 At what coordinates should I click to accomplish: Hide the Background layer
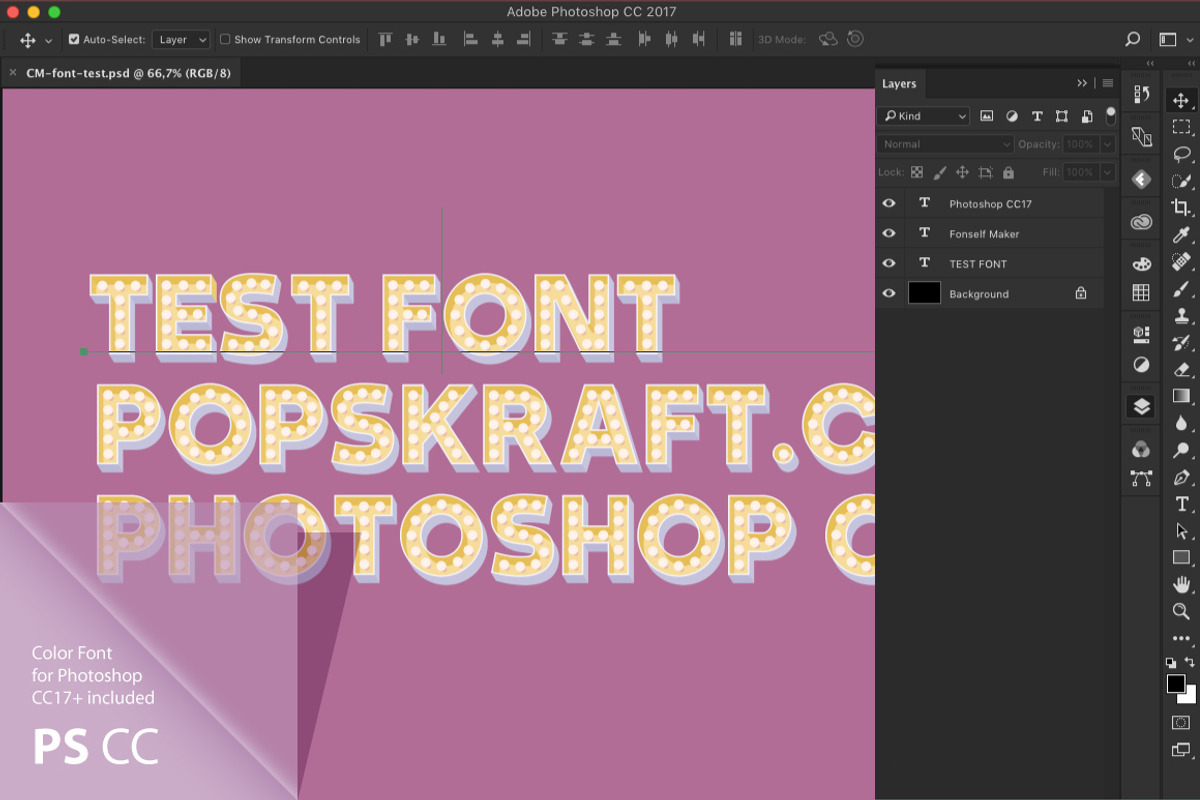click(x=889, y=293)
